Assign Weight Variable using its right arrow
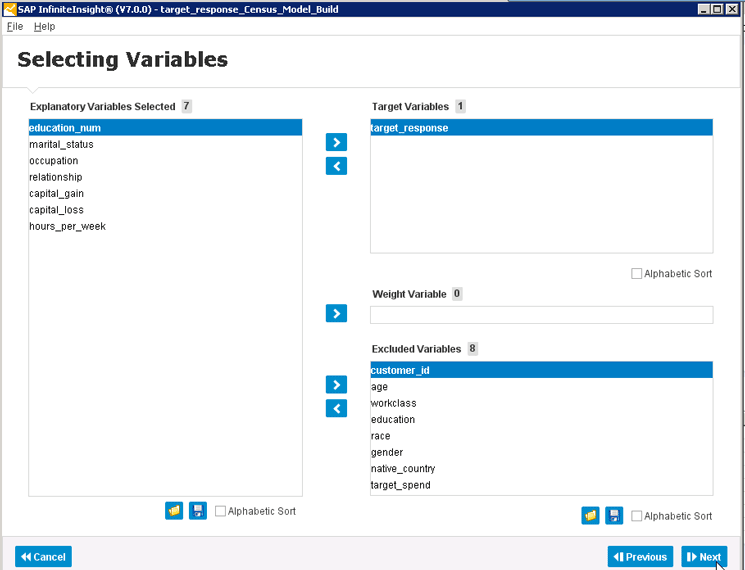The width and height of the screenshot is (745, 570). click(336, 313)
